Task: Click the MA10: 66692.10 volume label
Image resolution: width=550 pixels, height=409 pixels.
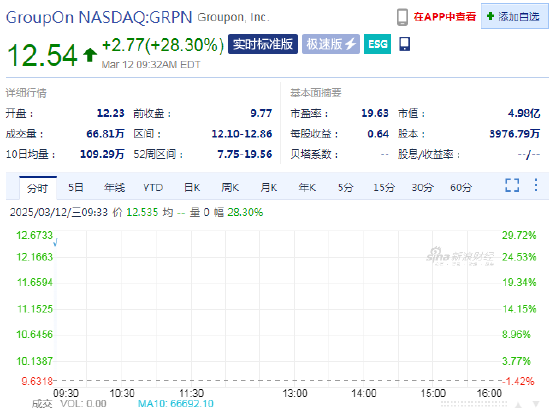Action: (x=176, y=404)
